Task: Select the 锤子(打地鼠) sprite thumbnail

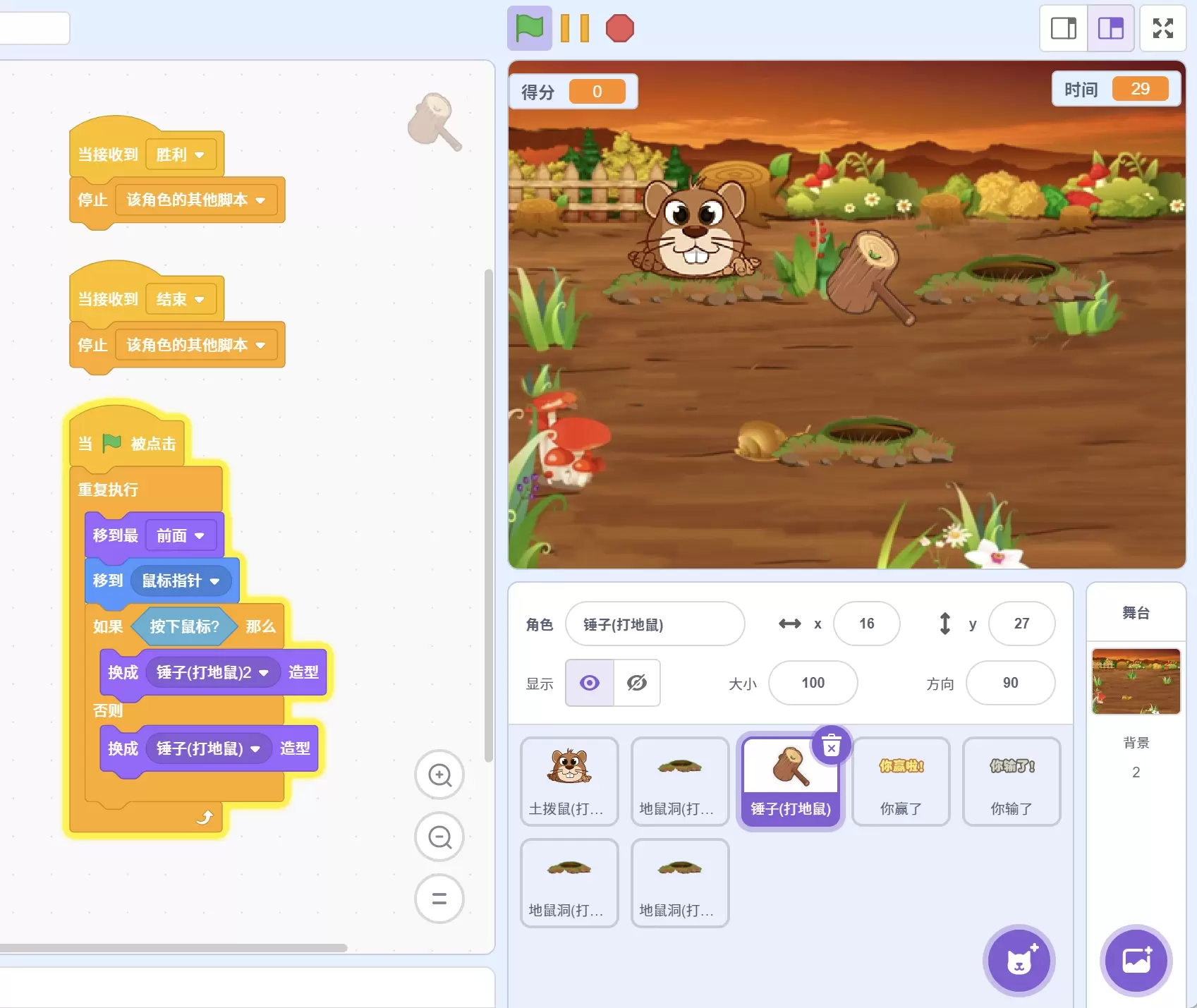Action: (x=790, y=782)
